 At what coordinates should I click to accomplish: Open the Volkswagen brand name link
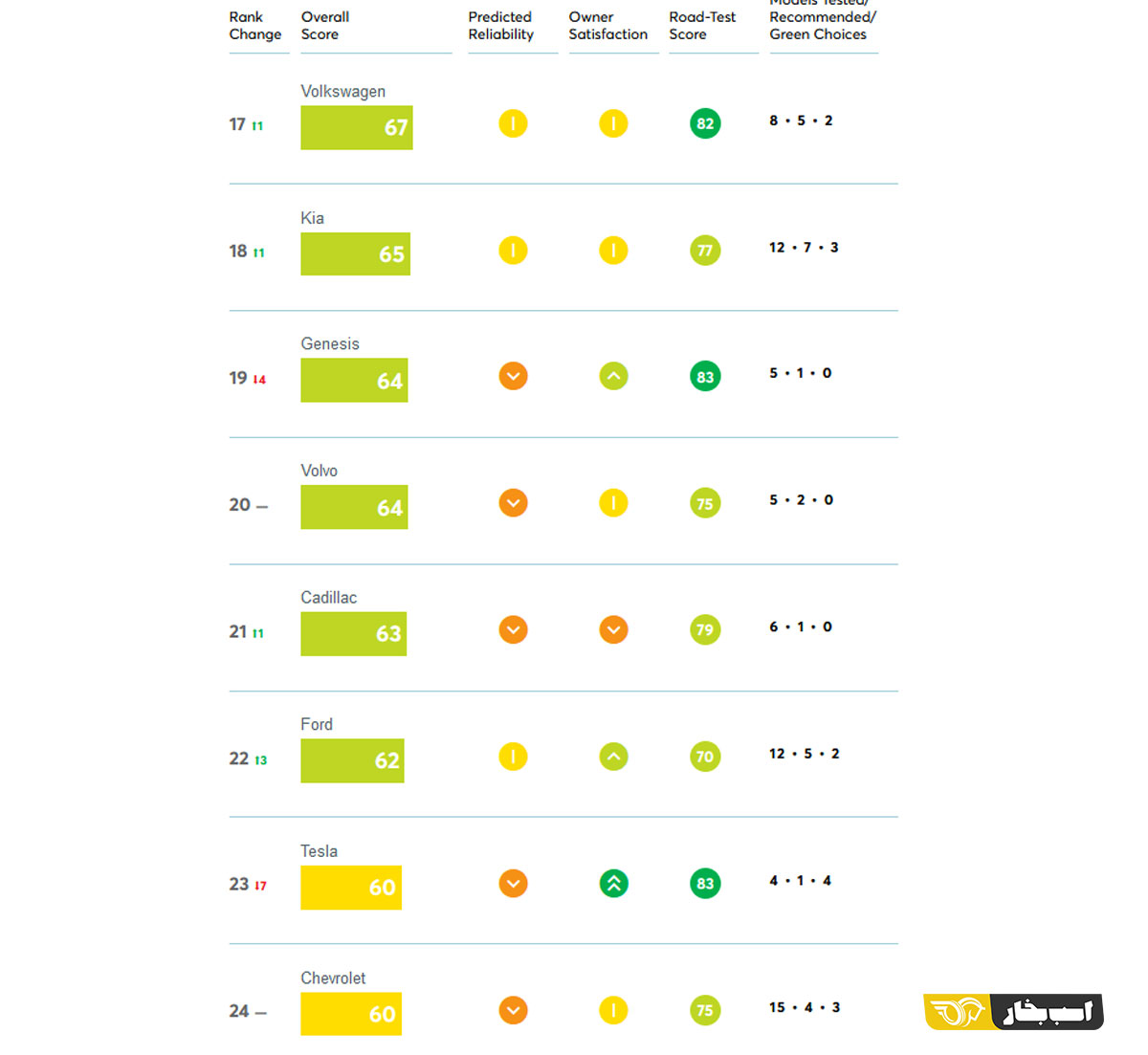343,92
